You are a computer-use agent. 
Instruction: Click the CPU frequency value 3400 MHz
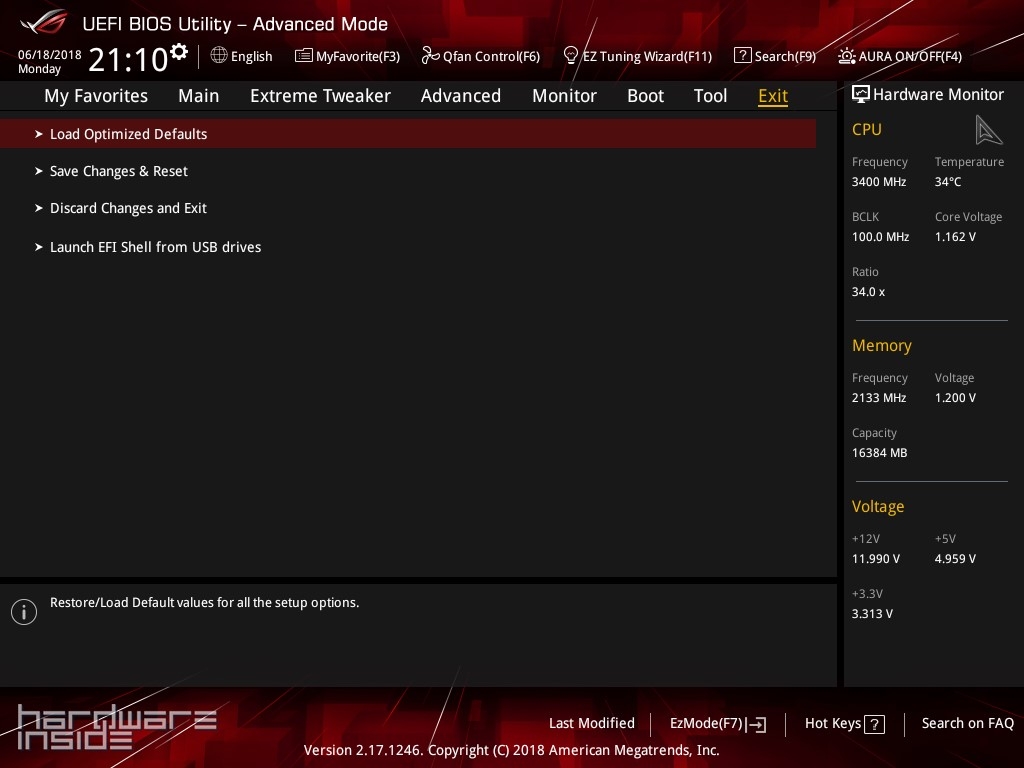click(879, 182)
